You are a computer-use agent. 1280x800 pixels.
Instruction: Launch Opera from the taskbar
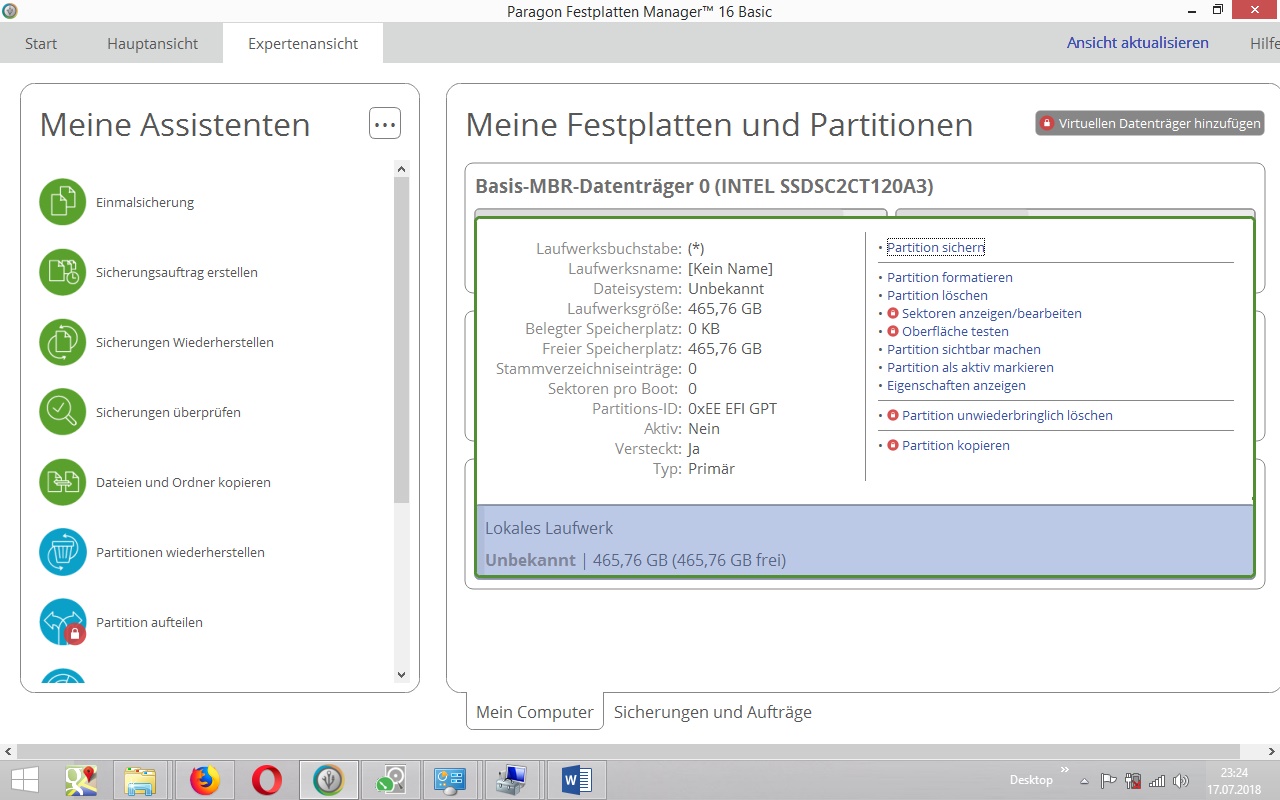pos(267,780)
